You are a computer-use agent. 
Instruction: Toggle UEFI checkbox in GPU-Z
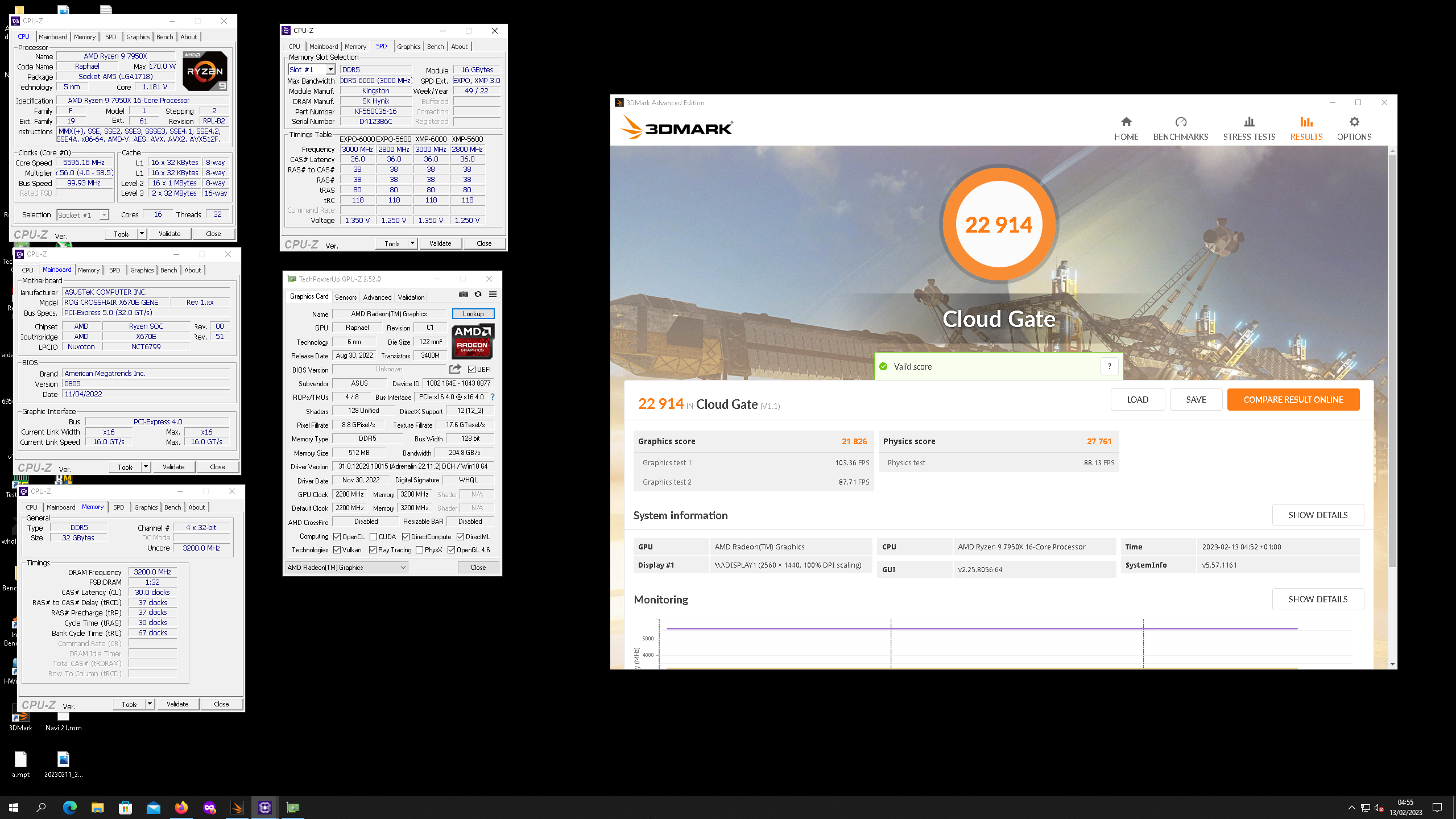coord(471,369)
